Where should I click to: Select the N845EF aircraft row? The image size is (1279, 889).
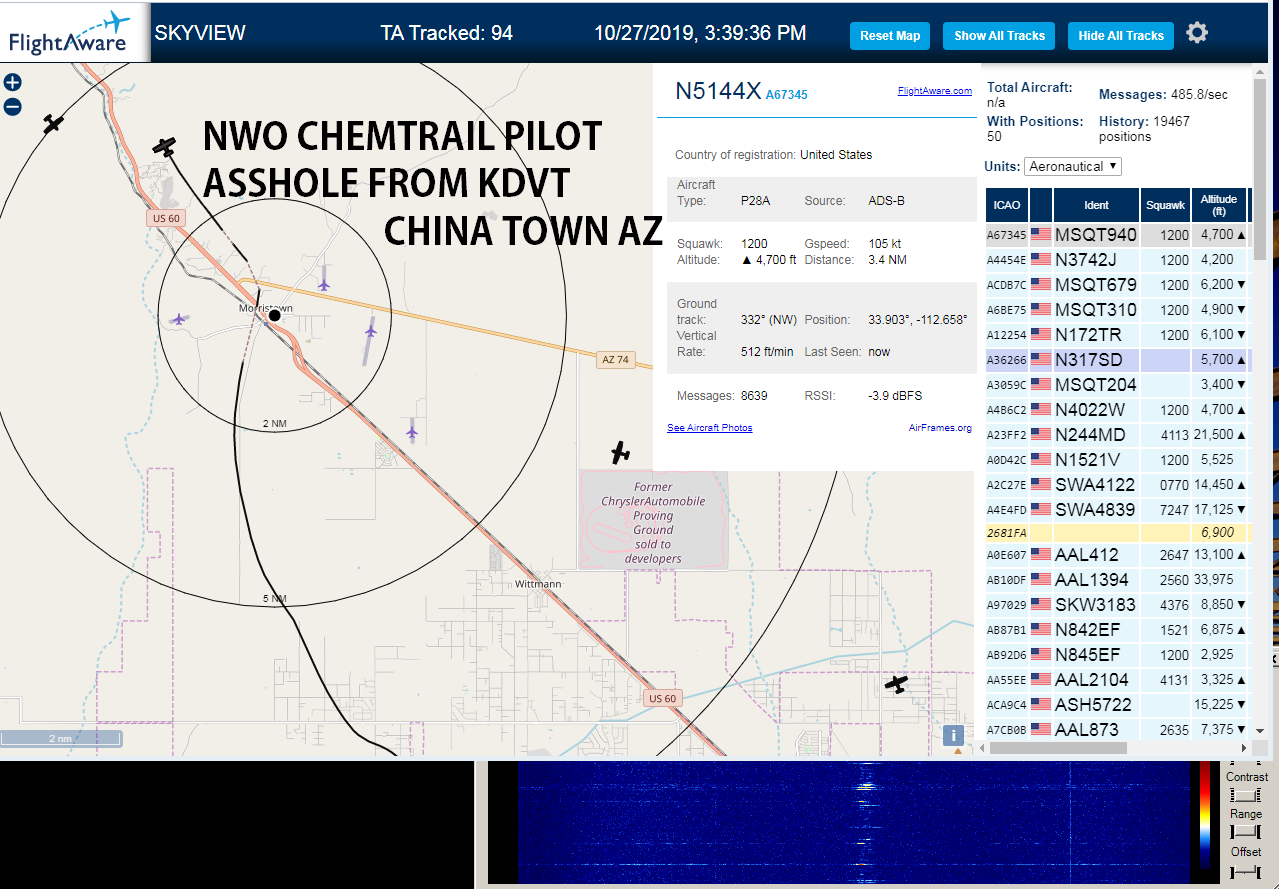[x=1117, y=654]
